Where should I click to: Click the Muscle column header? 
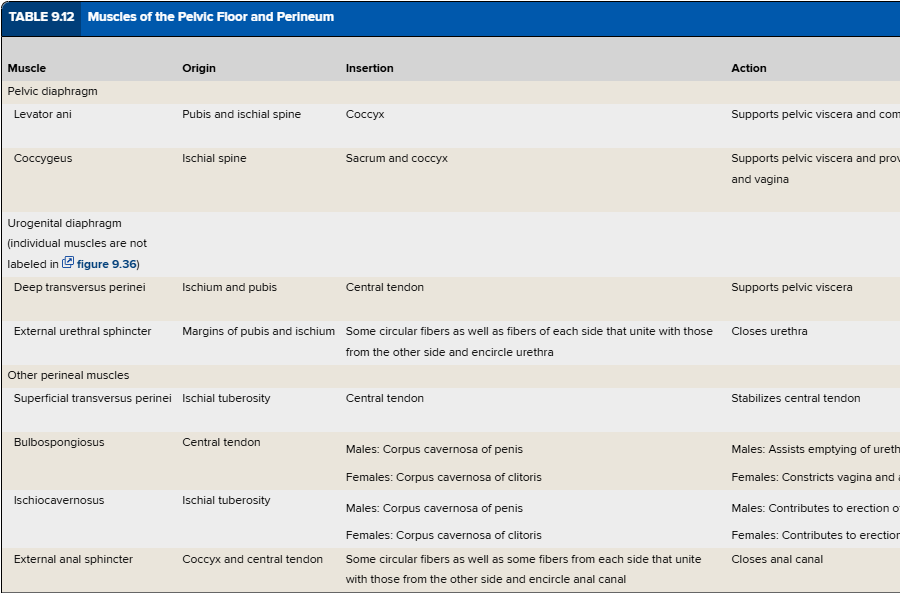(27, 68)
